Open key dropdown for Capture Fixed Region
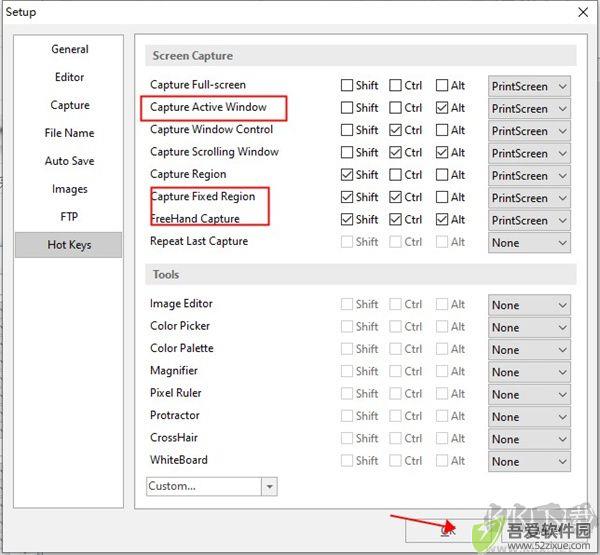600x555 pixels. [x=529, y=198]
